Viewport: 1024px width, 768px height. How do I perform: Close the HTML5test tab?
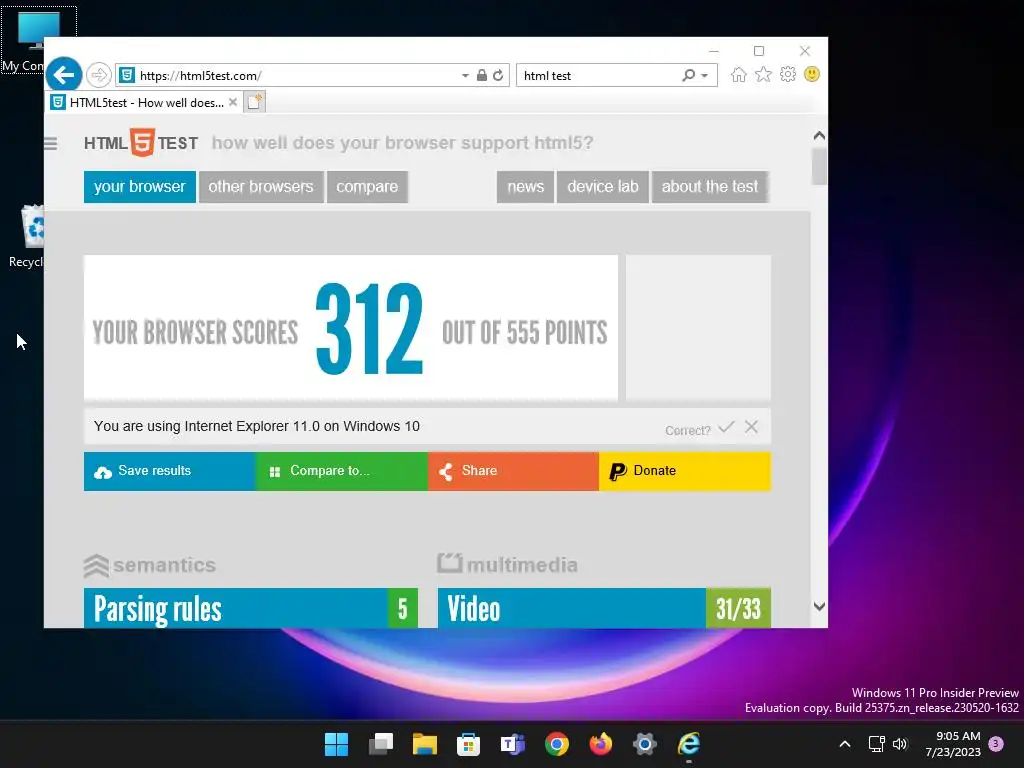(233, 103)
